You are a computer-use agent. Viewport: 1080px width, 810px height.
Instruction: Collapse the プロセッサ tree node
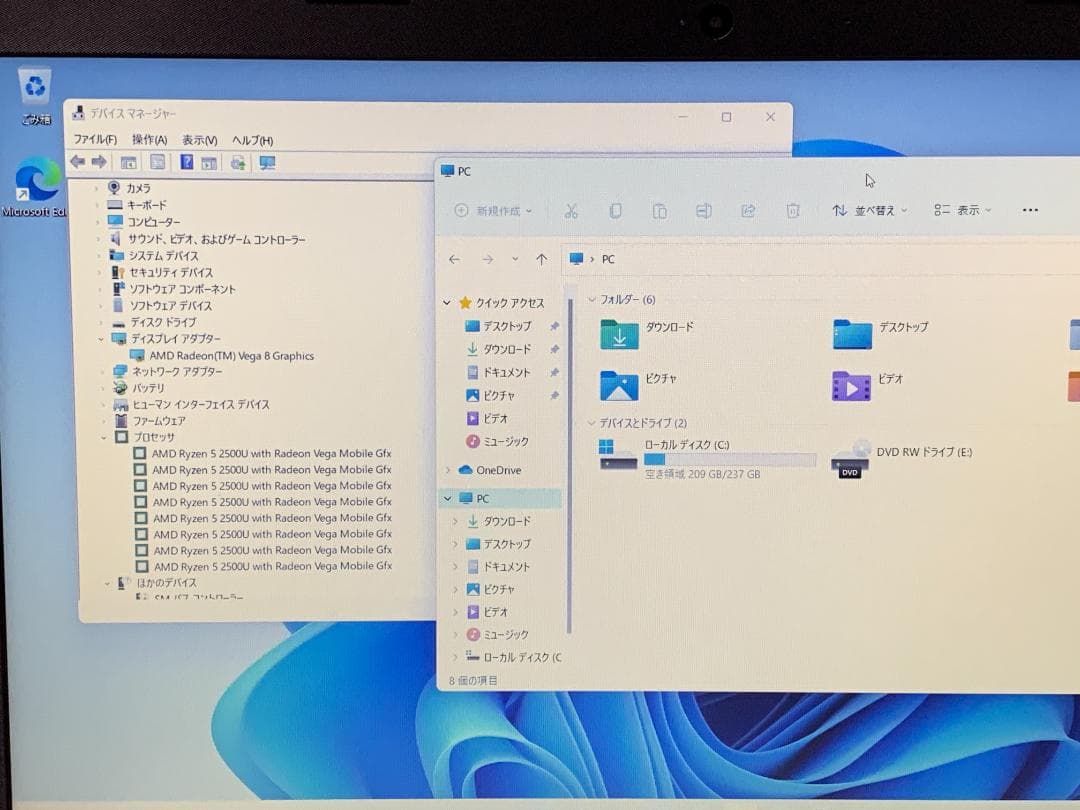click(x=105, y=437)
